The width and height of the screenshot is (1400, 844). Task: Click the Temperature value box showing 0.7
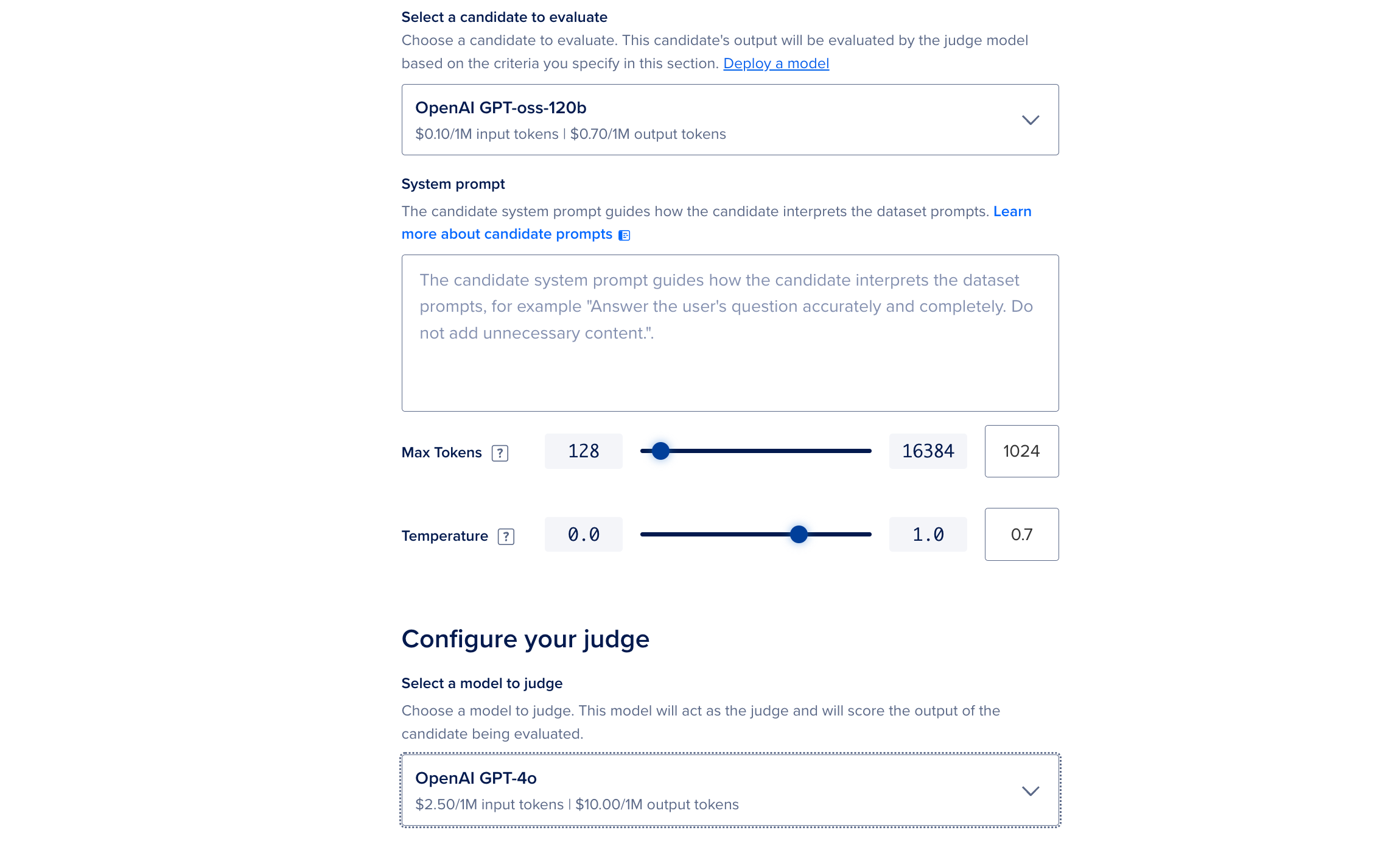(1021, 534)
